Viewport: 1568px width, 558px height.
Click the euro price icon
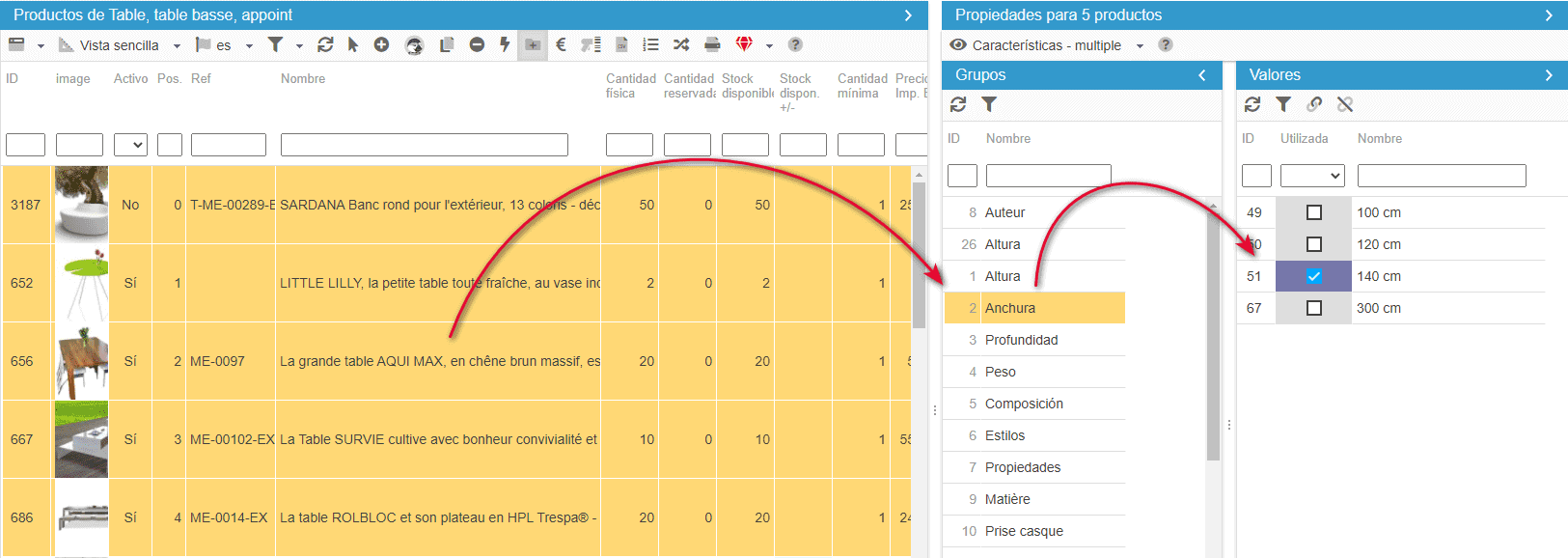[x=561, y=44]
